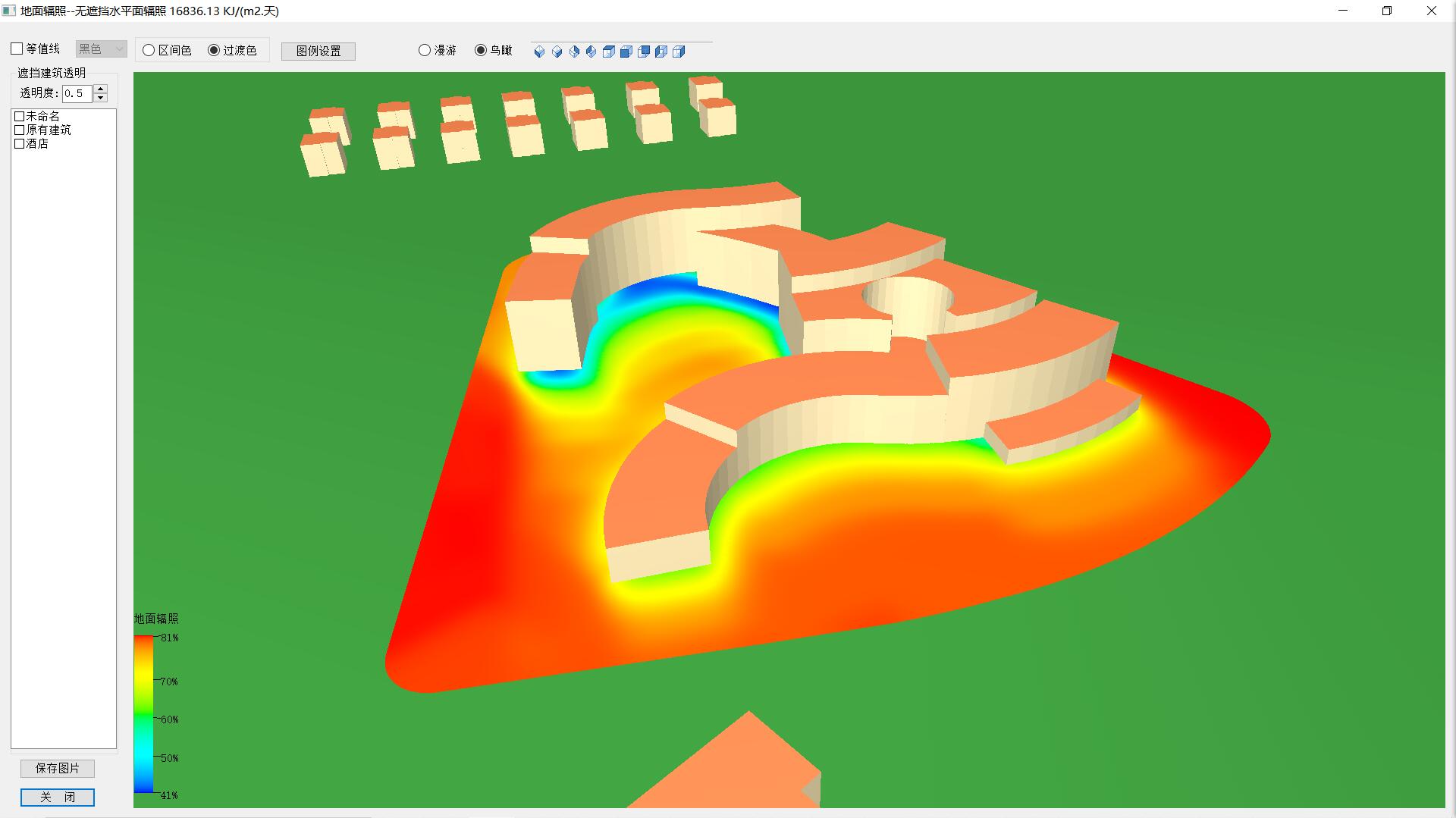Open the 图例设置 legend settings

pos(318,51)
